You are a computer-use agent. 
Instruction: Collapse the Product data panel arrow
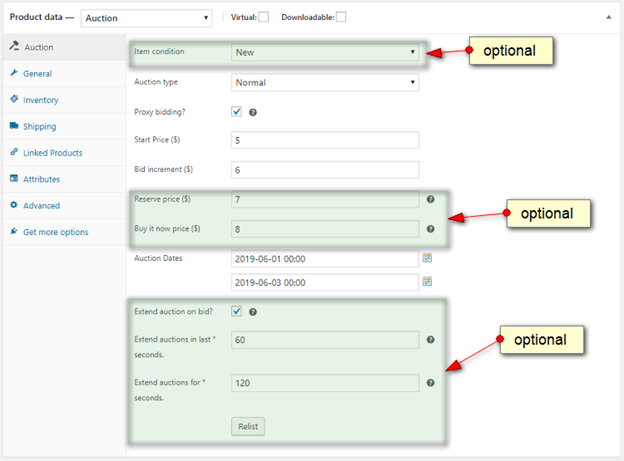point(609,17)
